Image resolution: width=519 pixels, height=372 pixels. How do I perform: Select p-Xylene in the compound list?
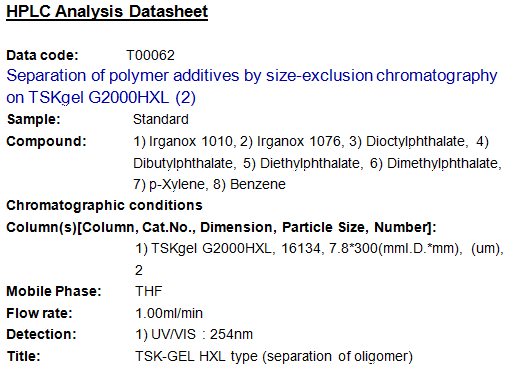[x=176, y=184]
